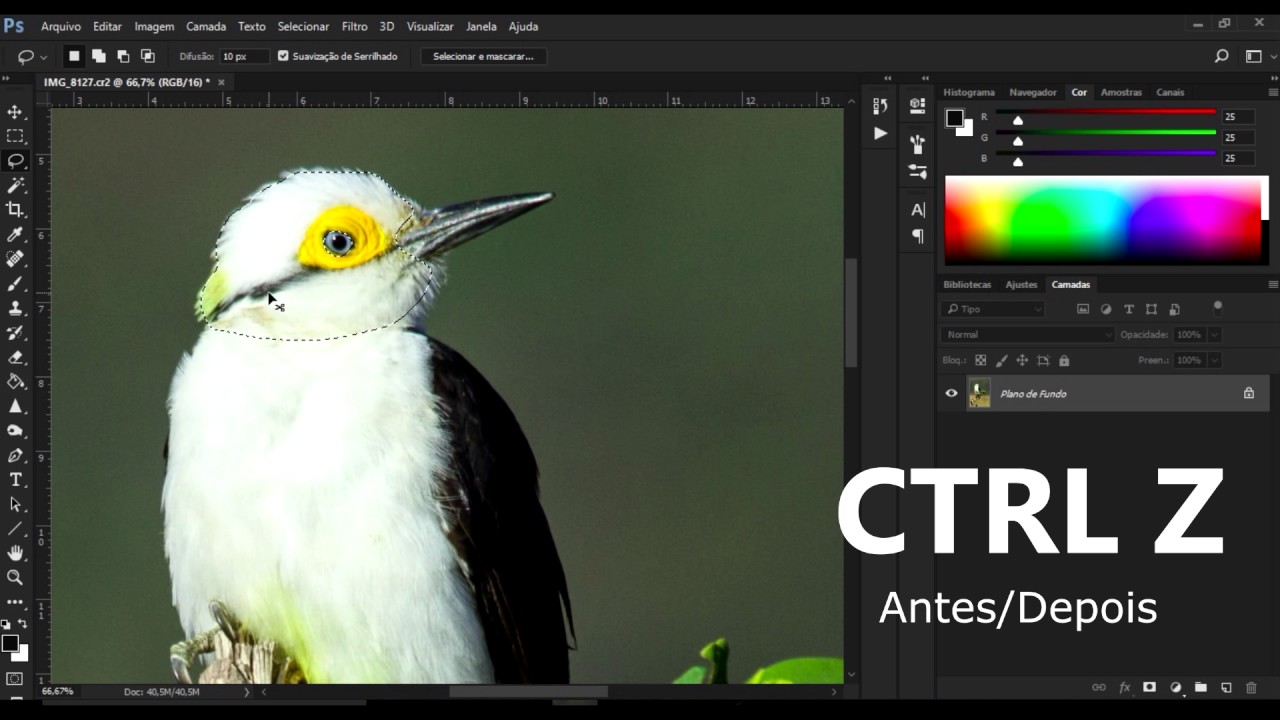The image size is (1280, 720).
Task: Open the Brush Presets panel icon
Action: (x=918, y=143)
